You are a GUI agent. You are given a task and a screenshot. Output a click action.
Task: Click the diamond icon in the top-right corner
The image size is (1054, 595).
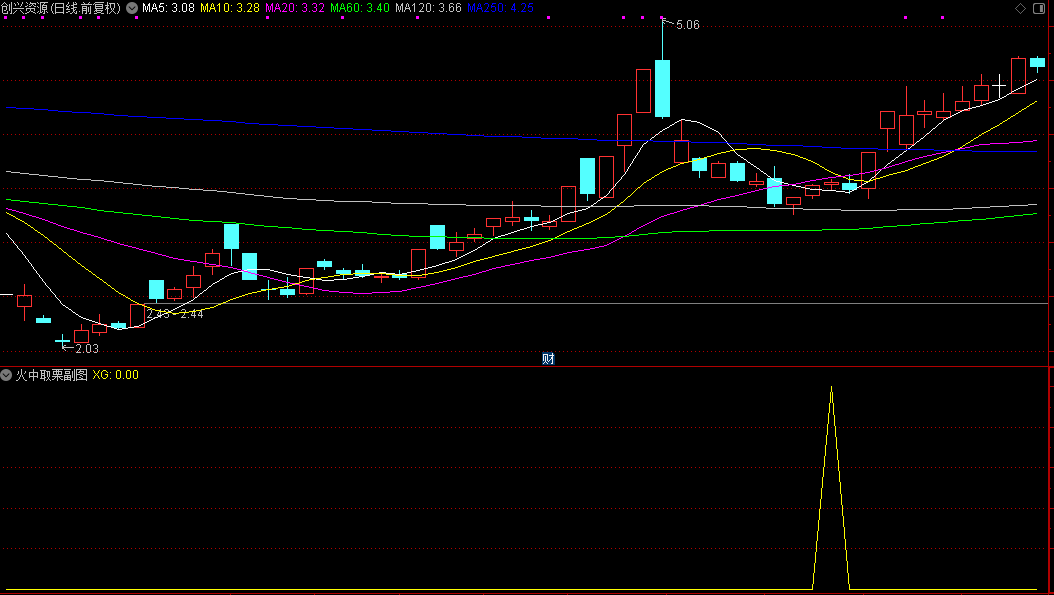coord(1020,8)
